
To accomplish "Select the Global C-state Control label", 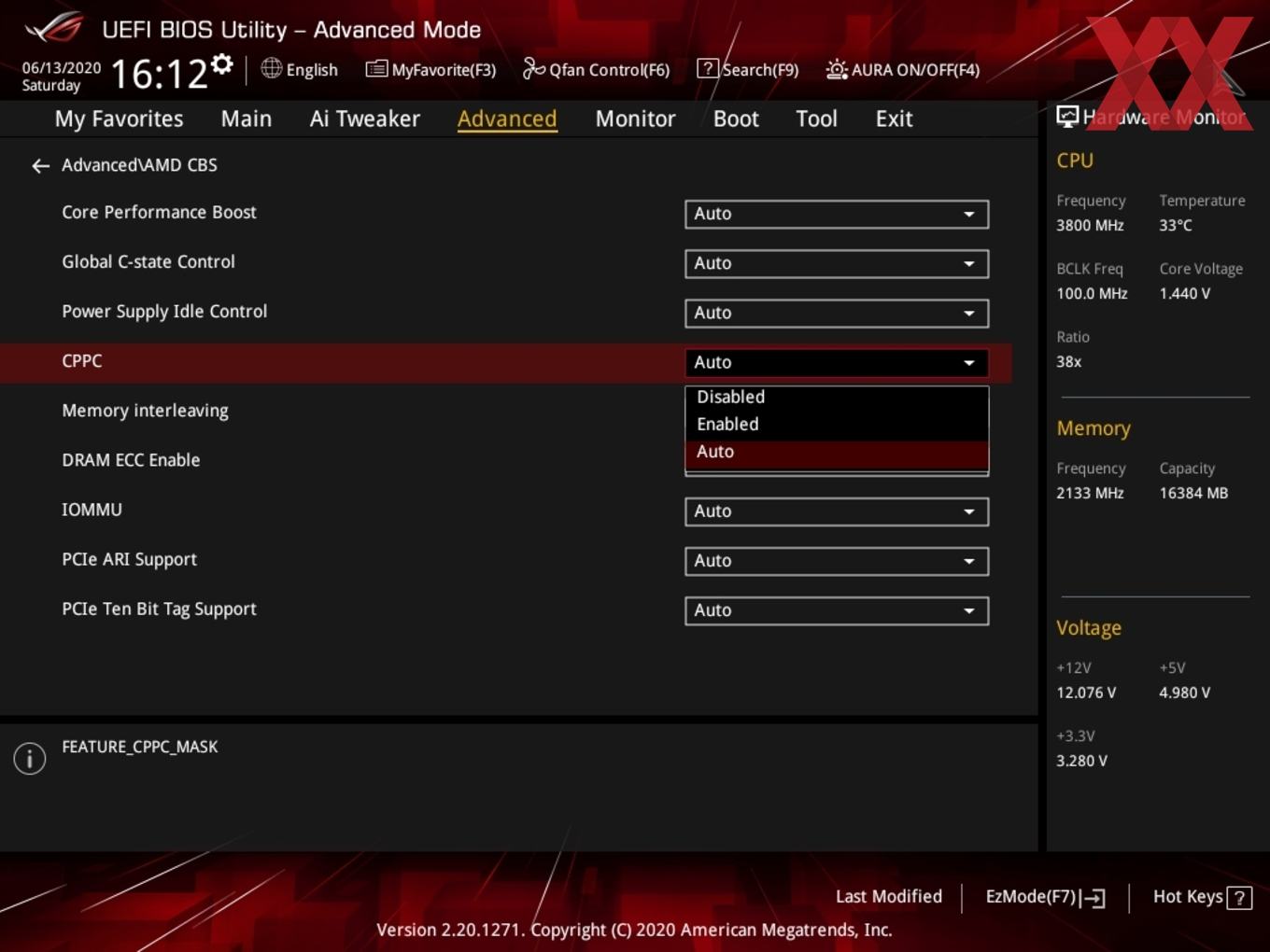I will pos(148,262).
